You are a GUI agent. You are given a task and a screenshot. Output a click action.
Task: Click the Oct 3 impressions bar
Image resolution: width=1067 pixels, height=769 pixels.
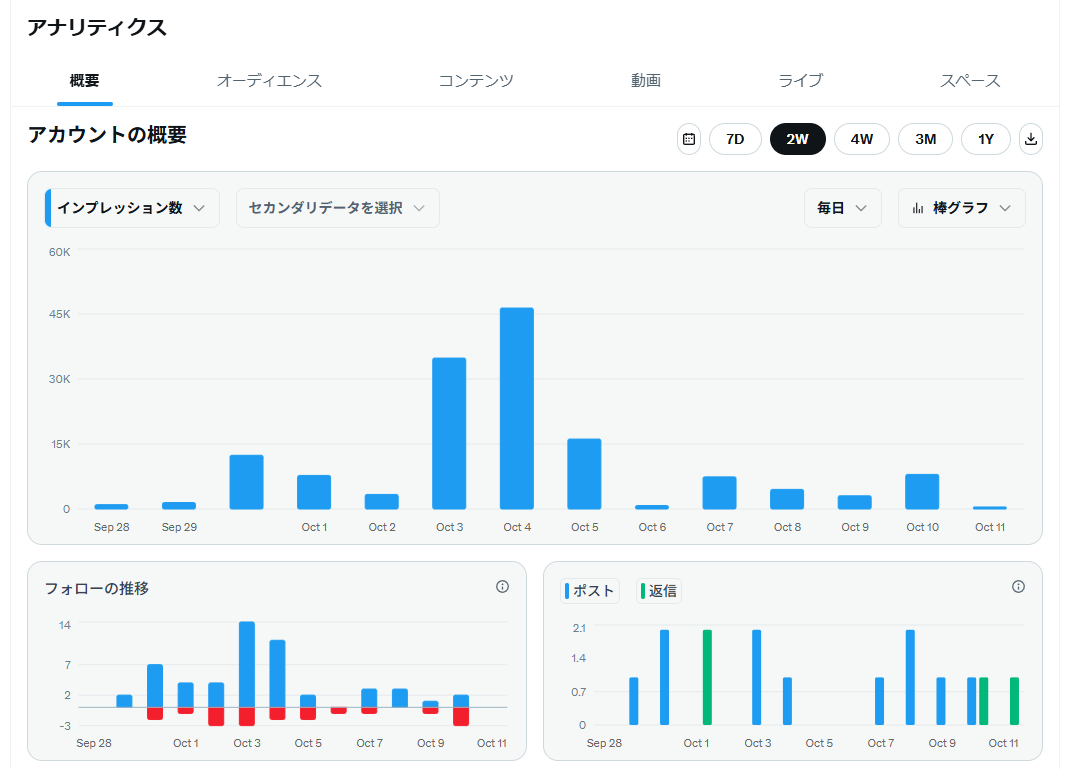(x=449, y=433)
